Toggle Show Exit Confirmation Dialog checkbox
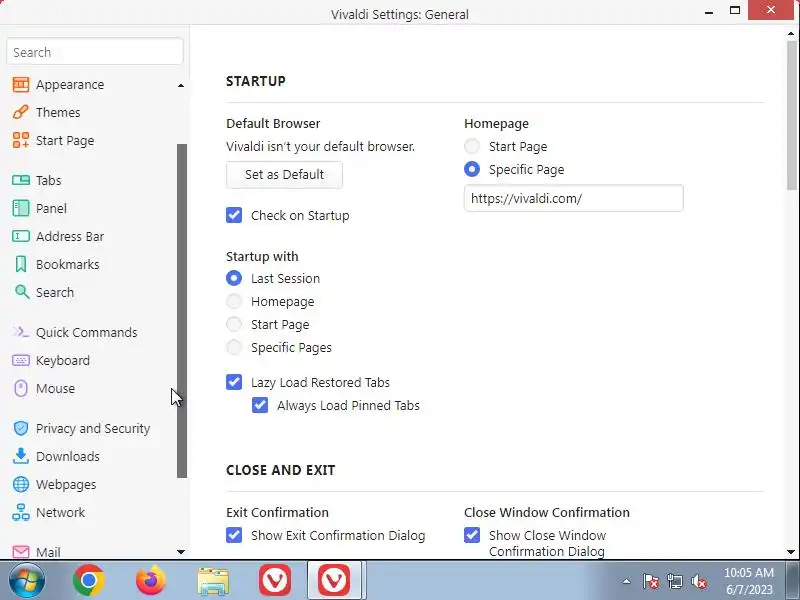 (234, 535)
